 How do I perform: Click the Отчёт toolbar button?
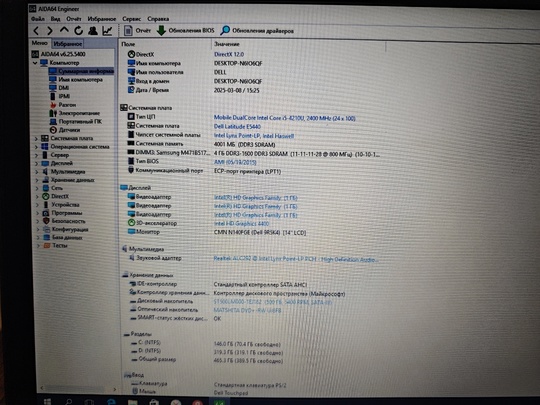pyautogui.click(x=137, y=31)
